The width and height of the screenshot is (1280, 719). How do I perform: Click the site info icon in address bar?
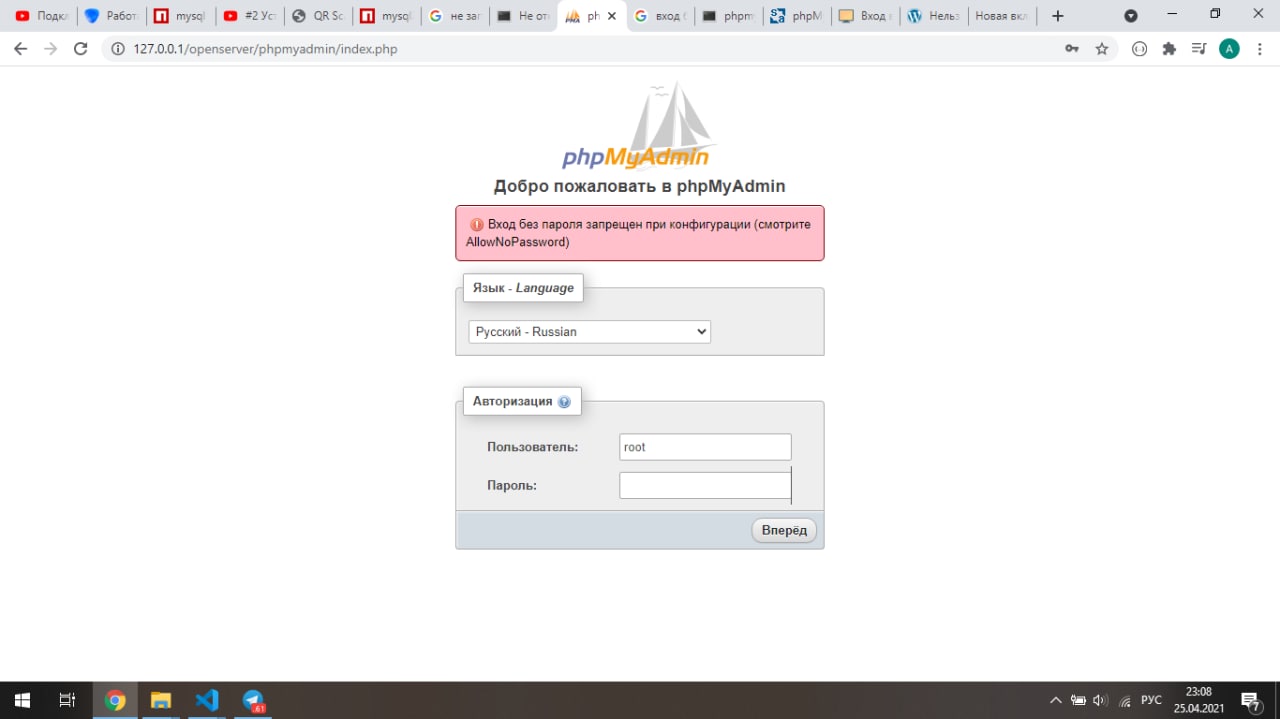click(x=117, y=48)
